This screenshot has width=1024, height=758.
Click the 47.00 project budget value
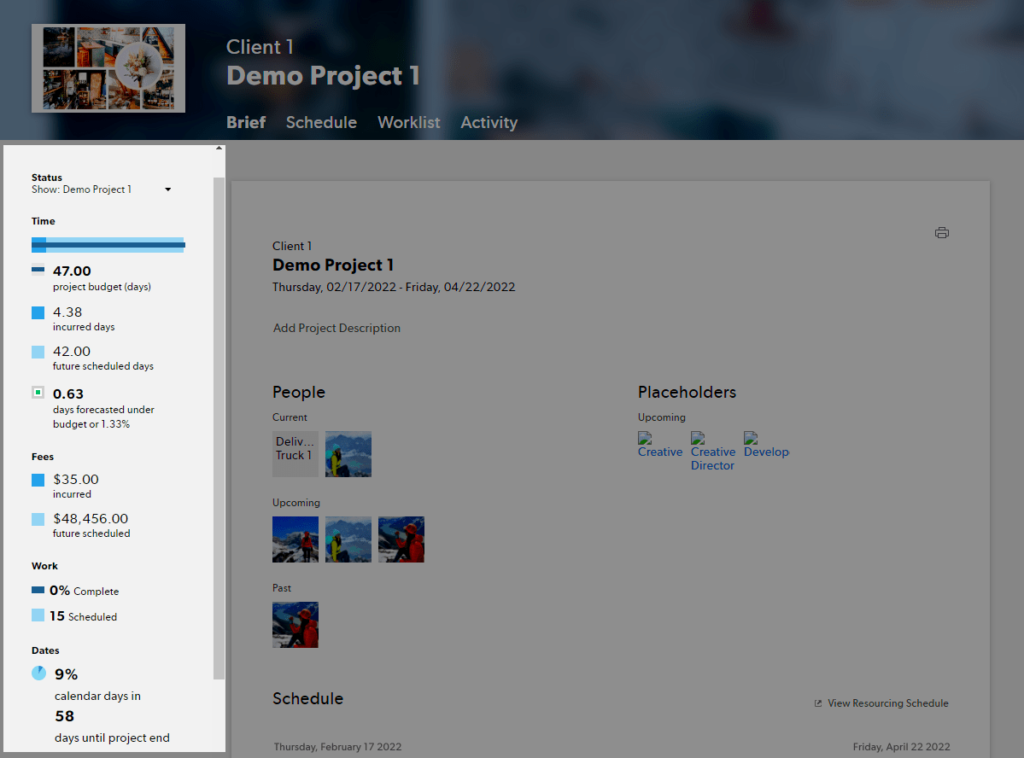tap(72, 271)
